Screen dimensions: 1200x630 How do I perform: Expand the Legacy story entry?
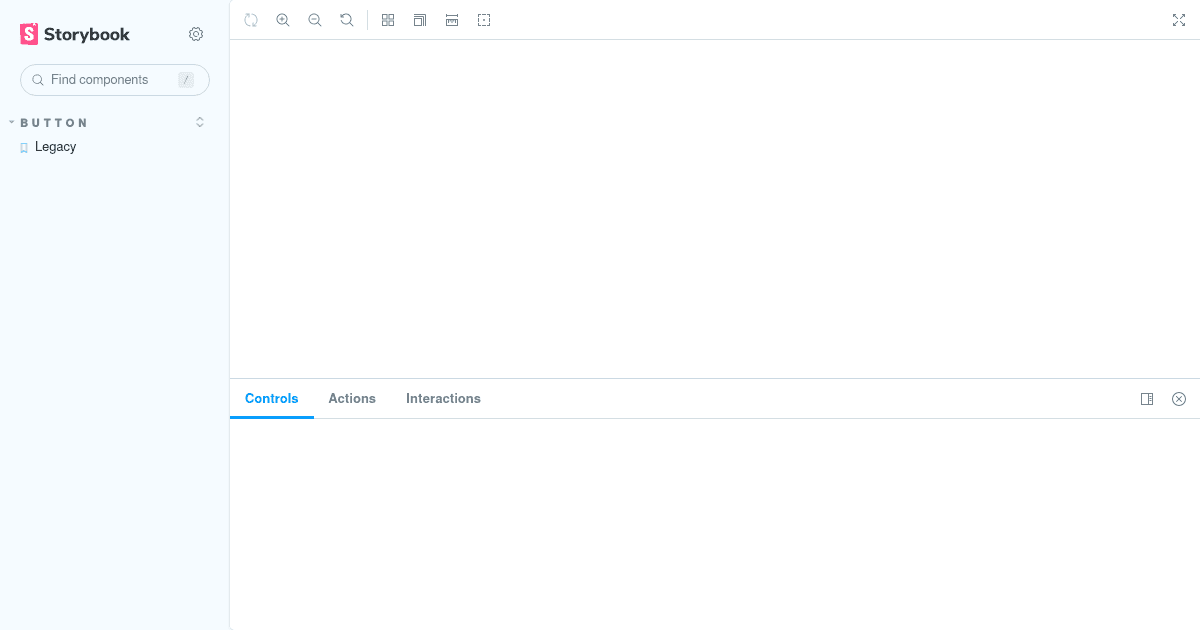[54, 146]
